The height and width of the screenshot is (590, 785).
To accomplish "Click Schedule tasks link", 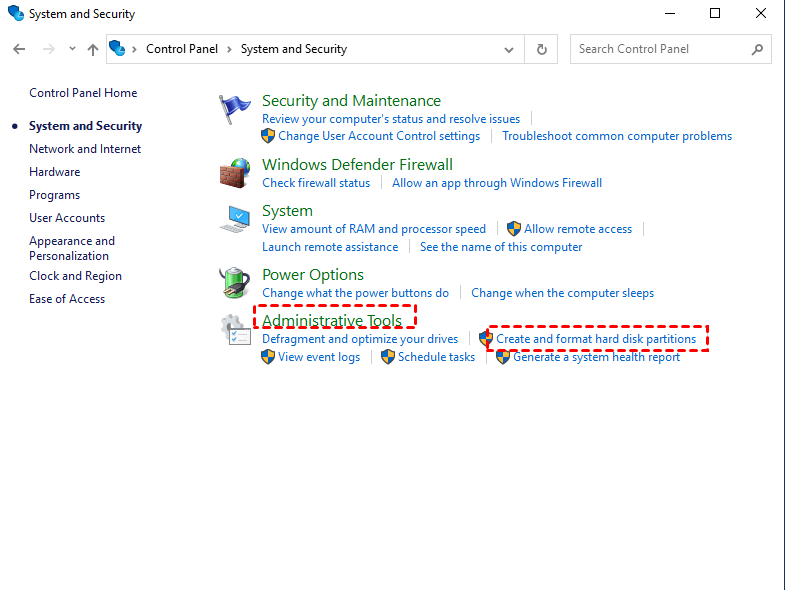I will point(437,357).
